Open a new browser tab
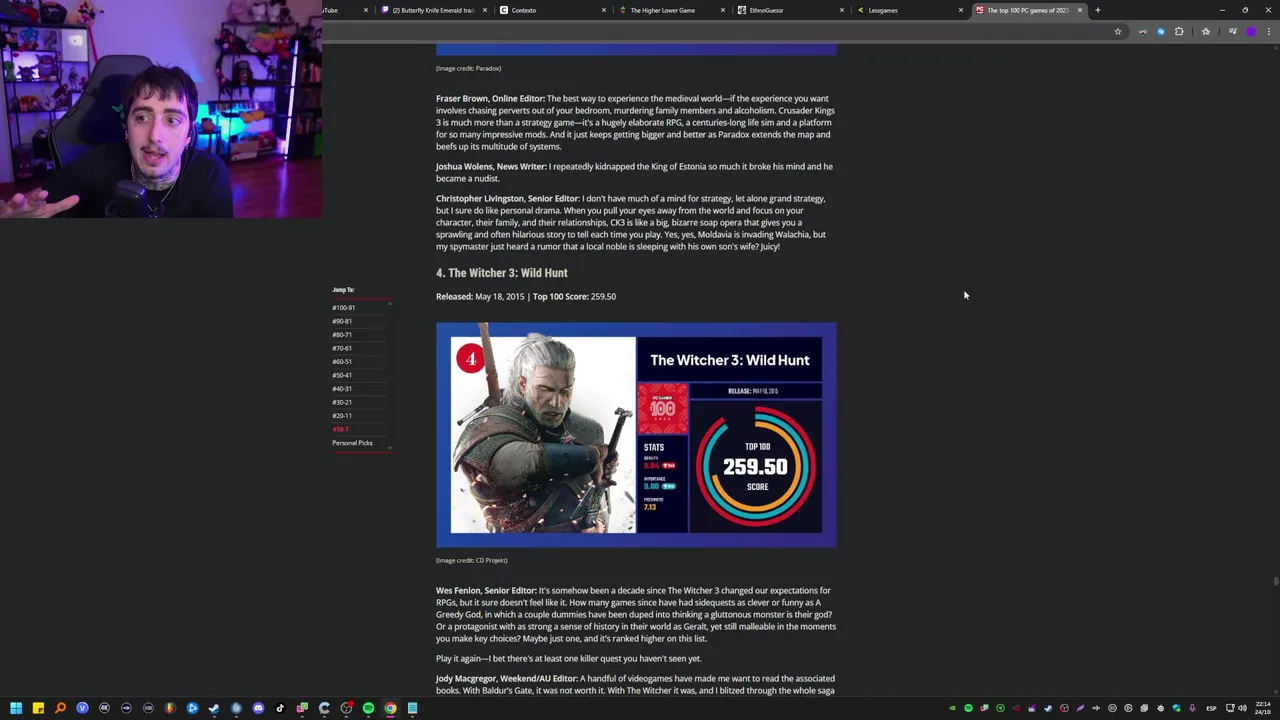The height and width of the screenshot is (720, 1280). [1098, 10]
